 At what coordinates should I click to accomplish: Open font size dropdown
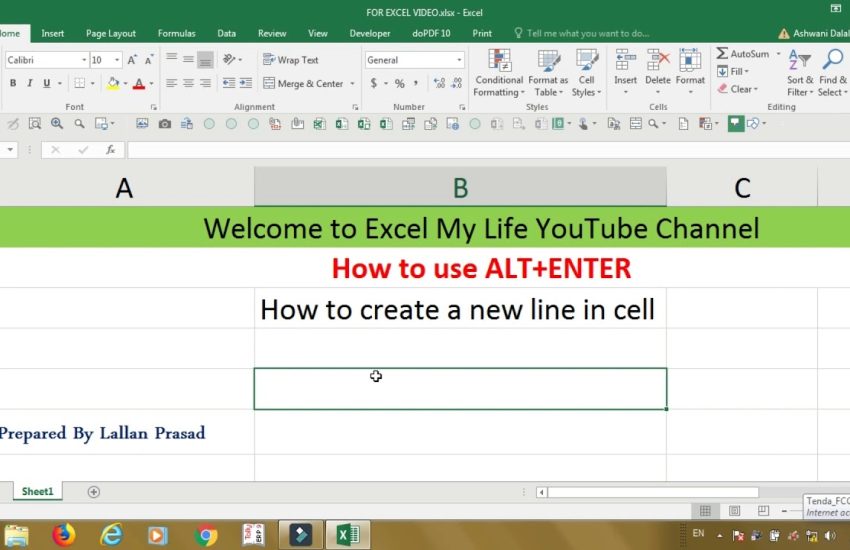point(117,60)
